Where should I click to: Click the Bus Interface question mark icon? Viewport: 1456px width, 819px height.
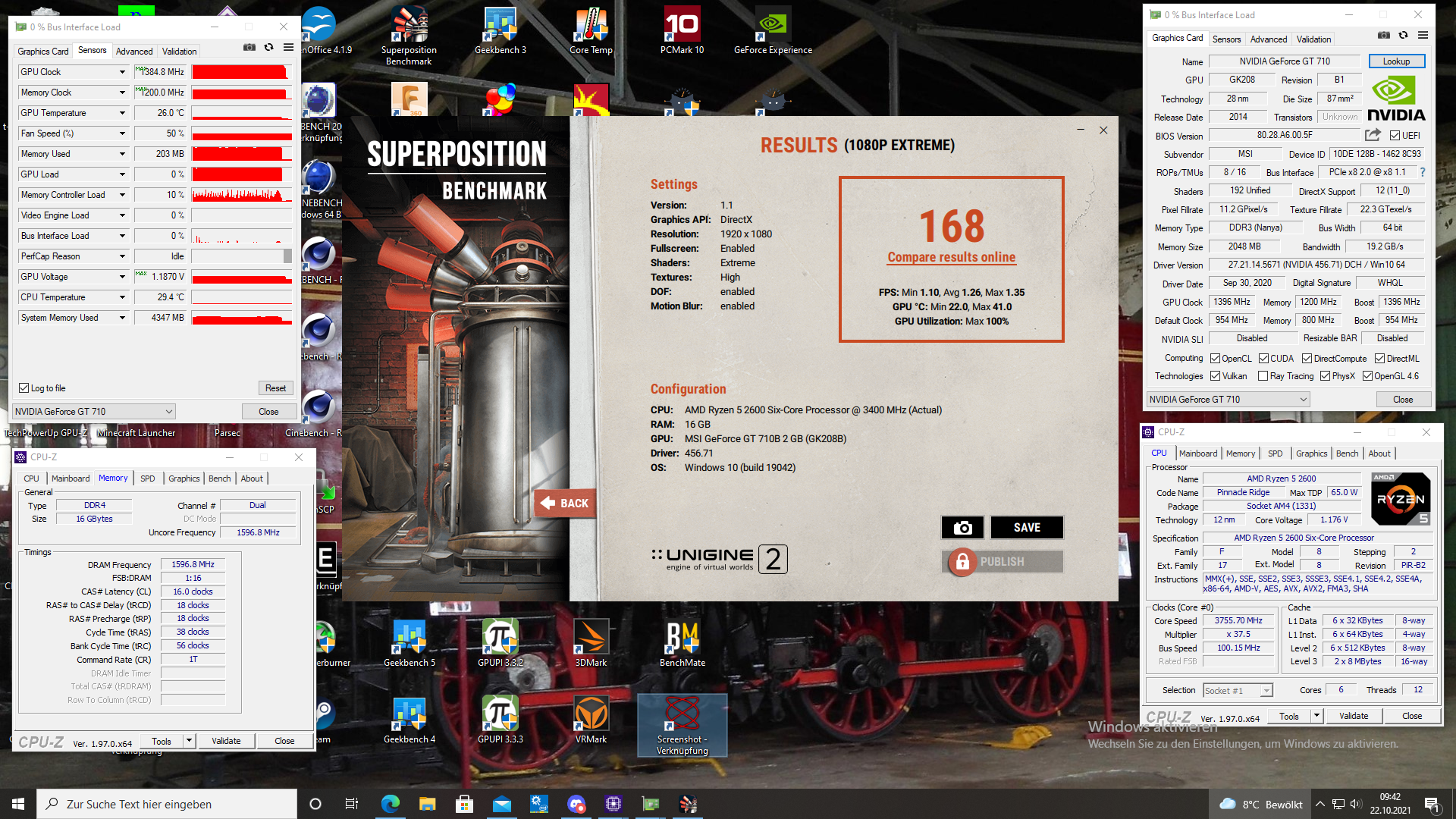tap(1423, 172)
